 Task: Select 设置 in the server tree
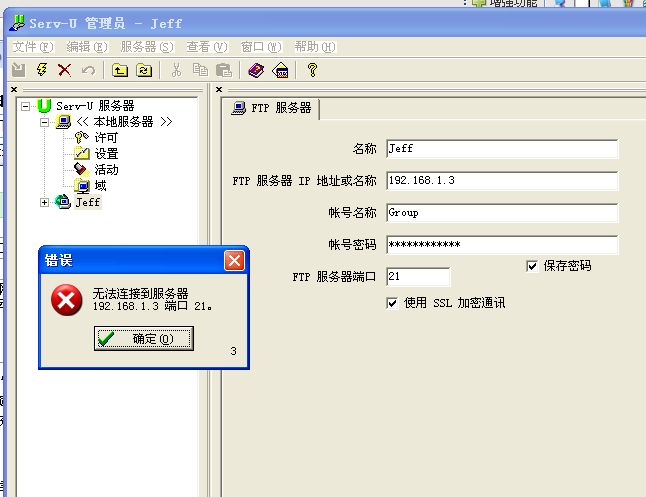coord(106,153)
